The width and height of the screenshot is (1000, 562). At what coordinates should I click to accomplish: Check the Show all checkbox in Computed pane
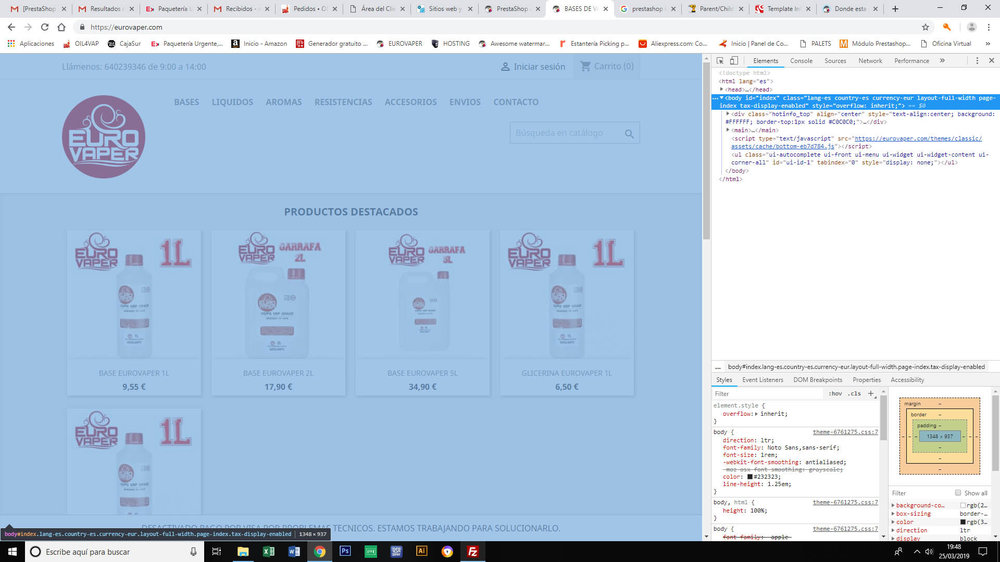(958, 492)
